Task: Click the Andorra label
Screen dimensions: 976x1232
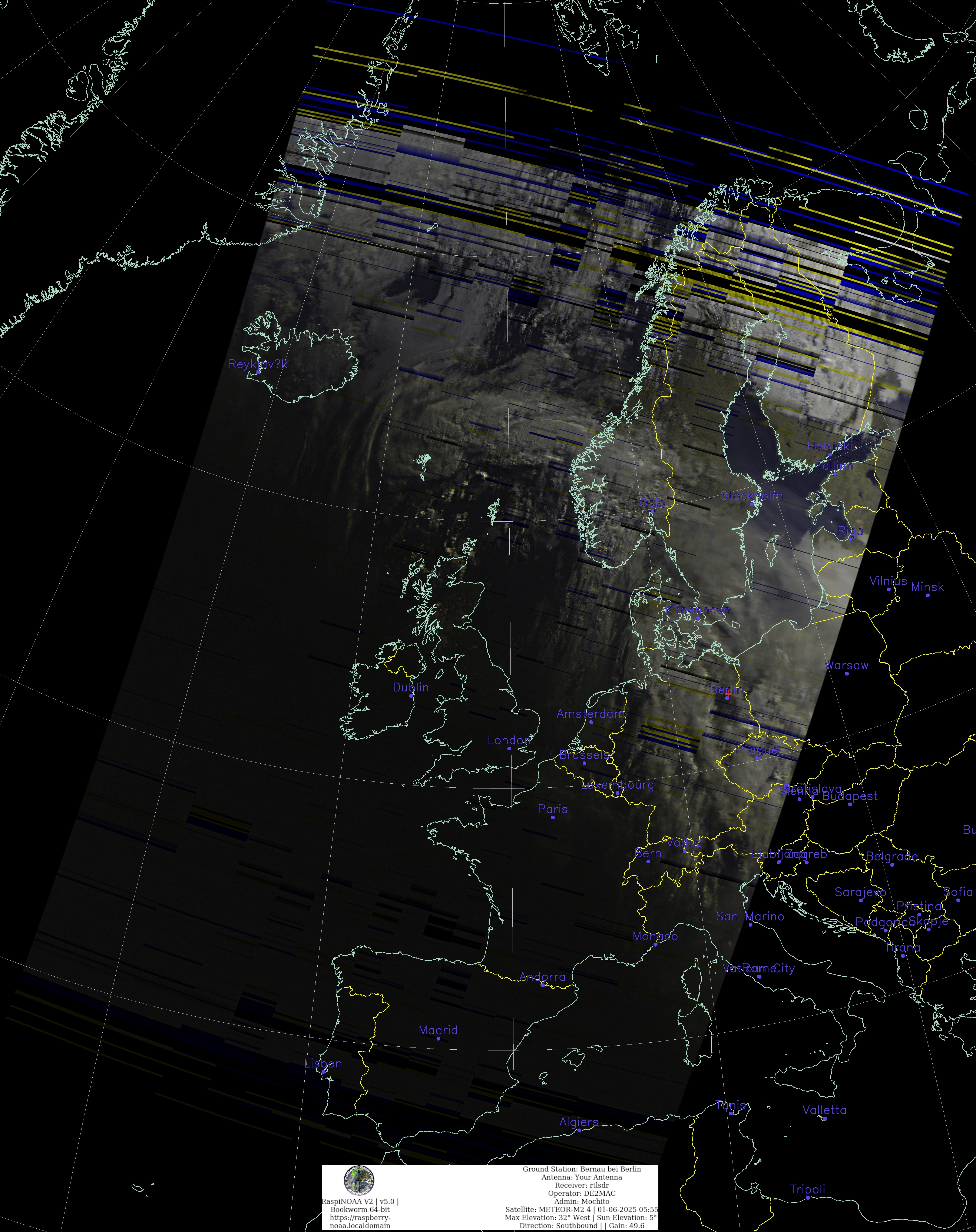Action: click(543, 977)
